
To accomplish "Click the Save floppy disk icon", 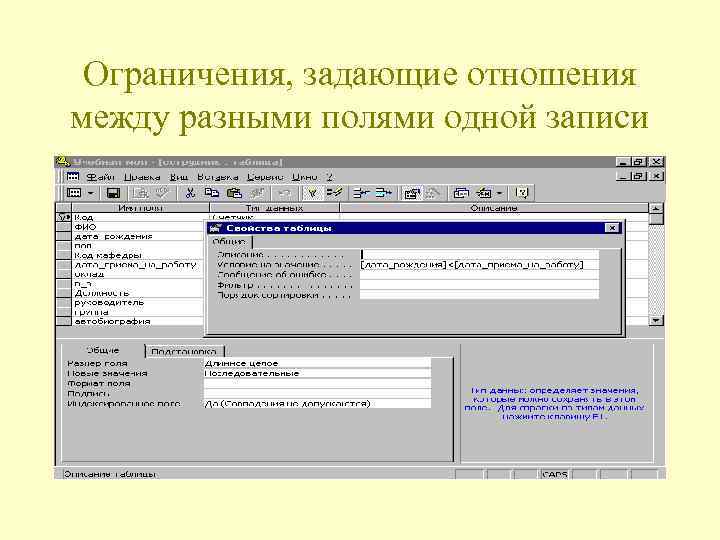I will [x=113, y=193].
